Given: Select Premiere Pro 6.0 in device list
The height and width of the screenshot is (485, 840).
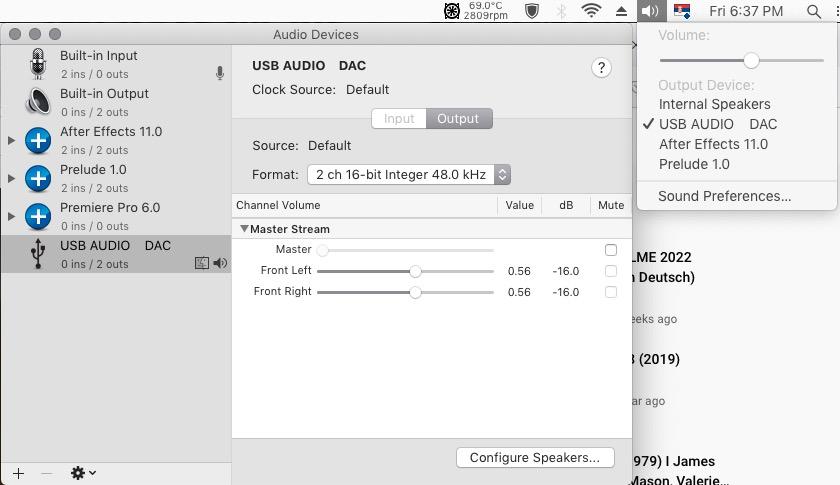Looking at the screenshot, I should tap(116, 217).
